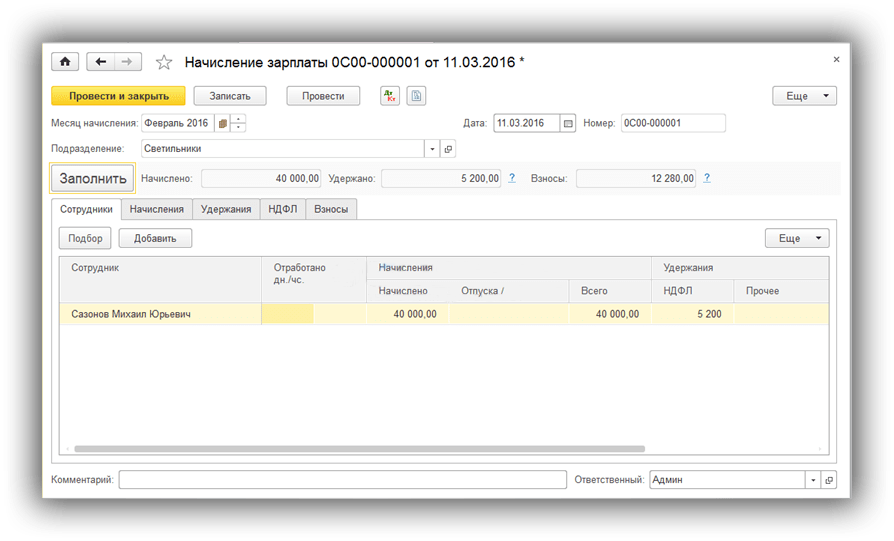Expand the Подразделение dropdown list
Image resolution: width=894 pixels, height=541 pixels.
pos(432,149)
